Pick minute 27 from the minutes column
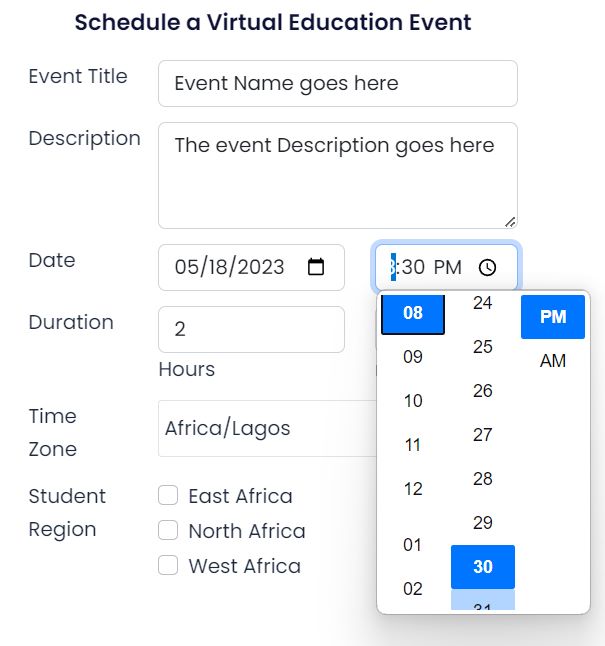This screenshot has width=605, height=646. (482, 435)
